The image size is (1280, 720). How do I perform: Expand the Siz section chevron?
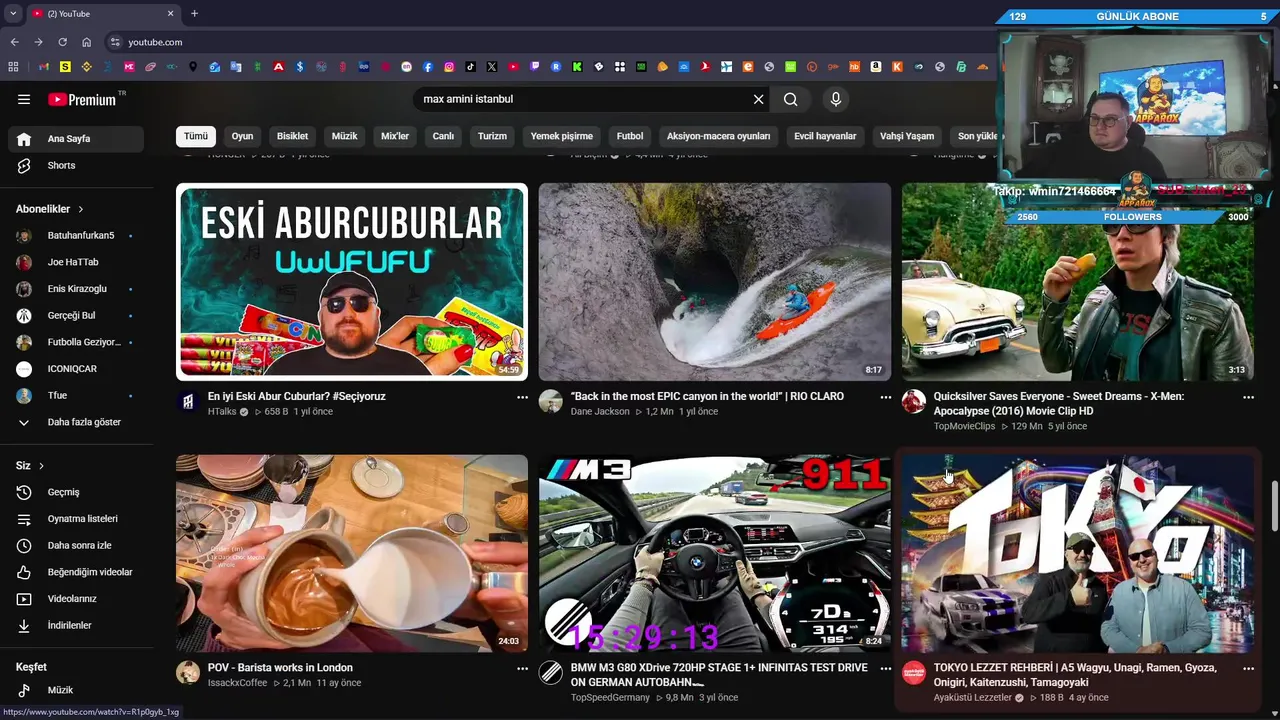[41, 466]
